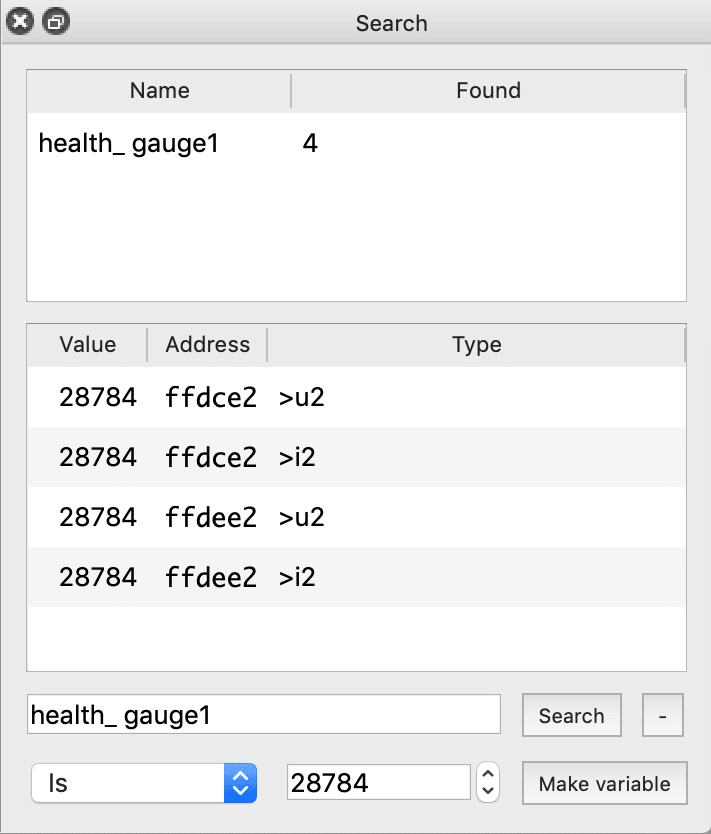Click the Make variable button

[x=605, y=783]
